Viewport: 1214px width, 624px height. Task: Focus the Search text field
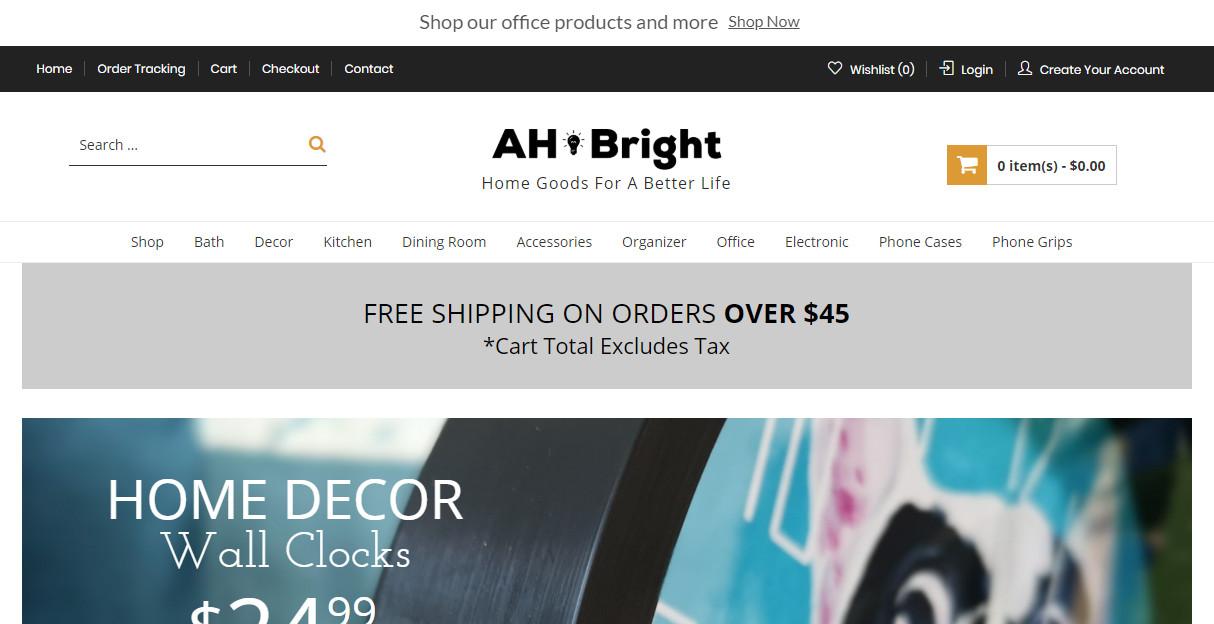[x=188, y=145]
